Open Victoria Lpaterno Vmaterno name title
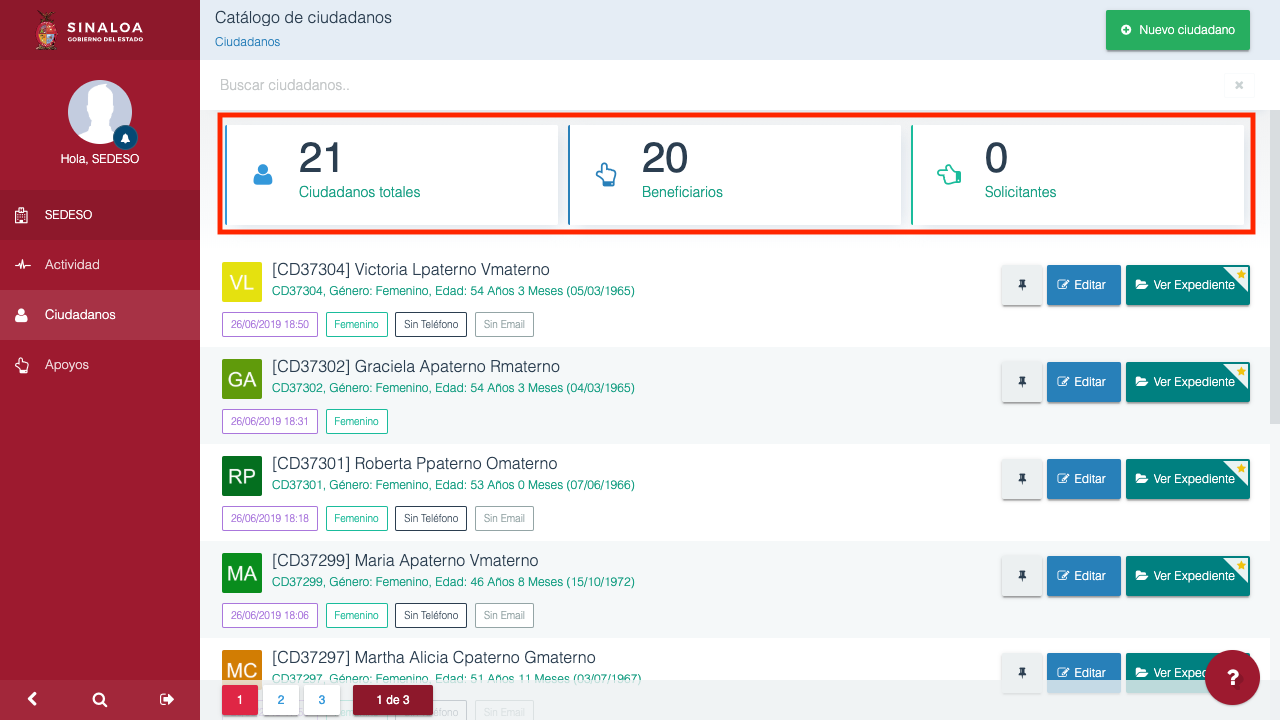The width and height of the screenshot is (1280, 720). [x=410, y=270]
